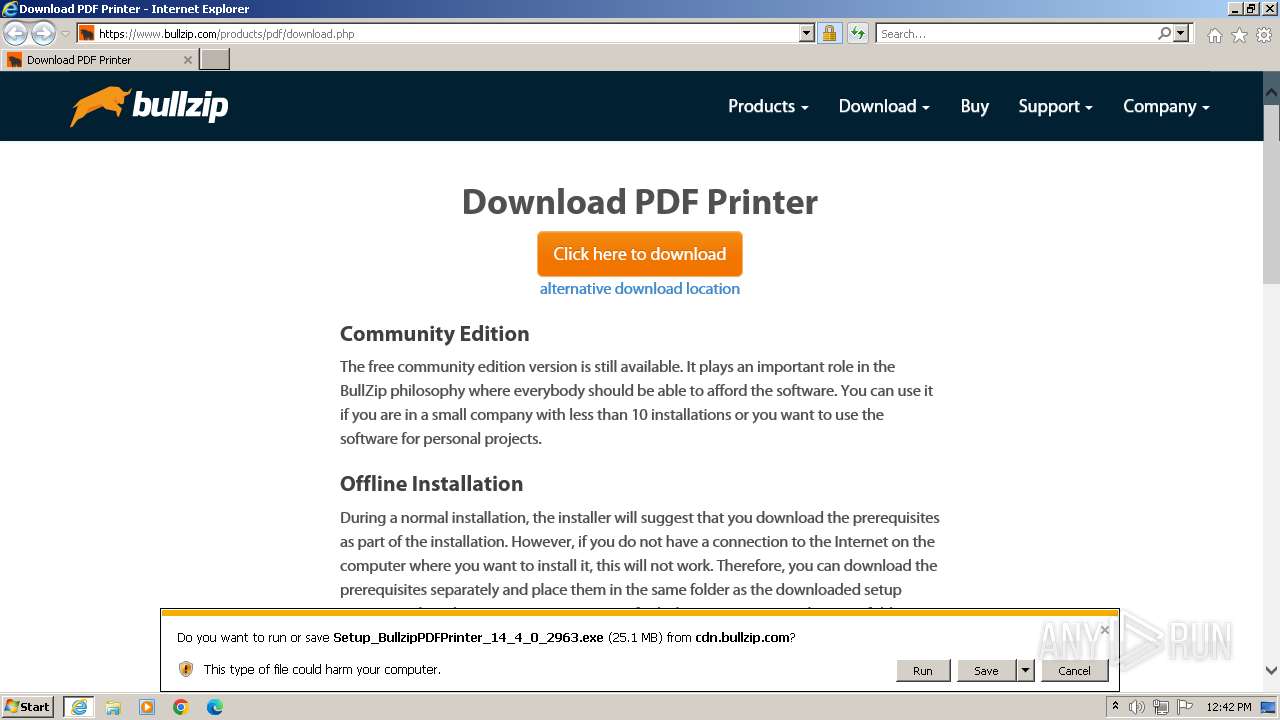Open a new blank tab
The height and width of the screenshot is (720, 1280).
(x=215, y=60)
